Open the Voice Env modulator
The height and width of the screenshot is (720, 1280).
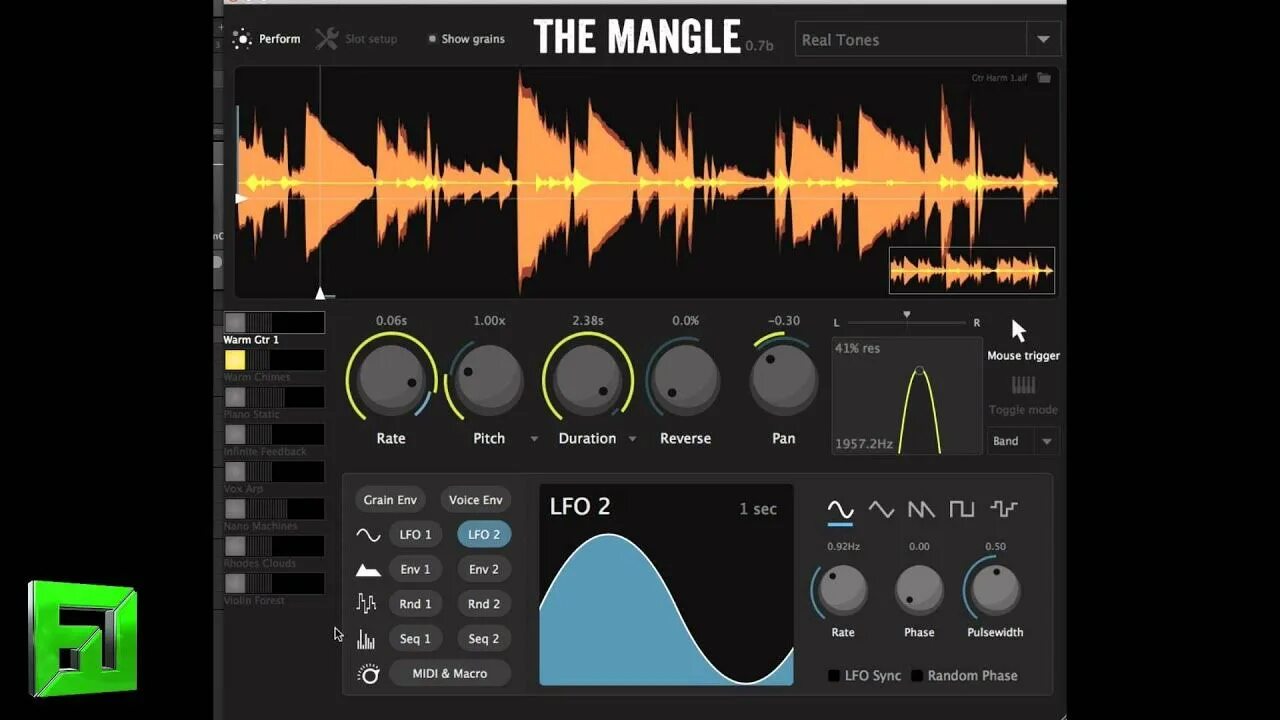click(476, 500)
